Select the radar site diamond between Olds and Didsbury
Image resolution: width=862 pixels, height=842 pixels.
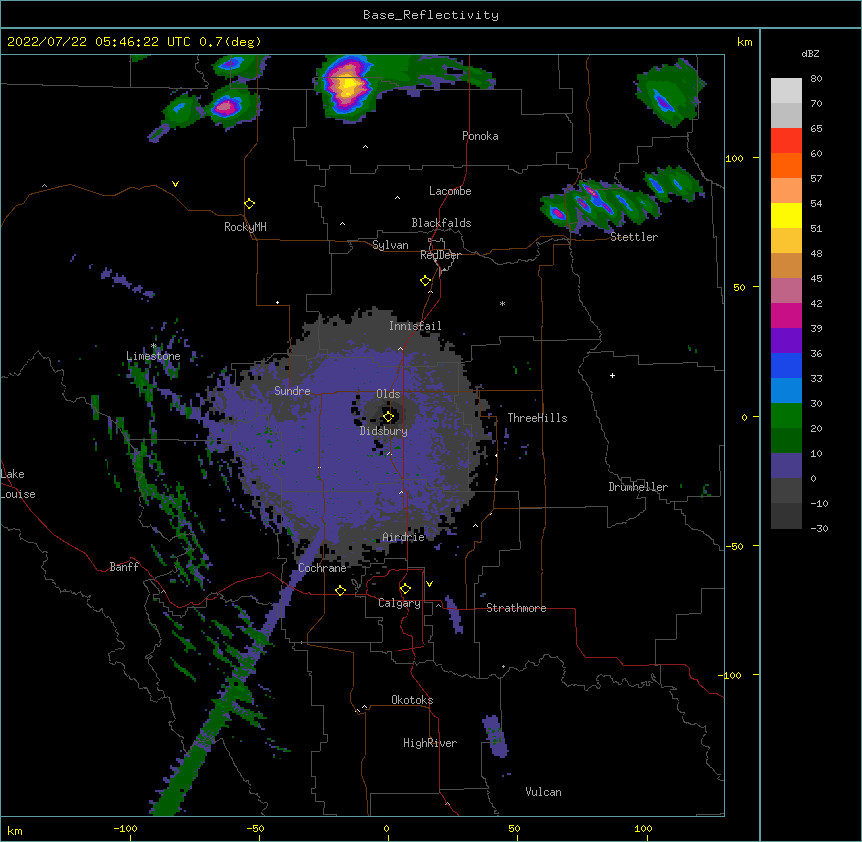coord(388,416)
